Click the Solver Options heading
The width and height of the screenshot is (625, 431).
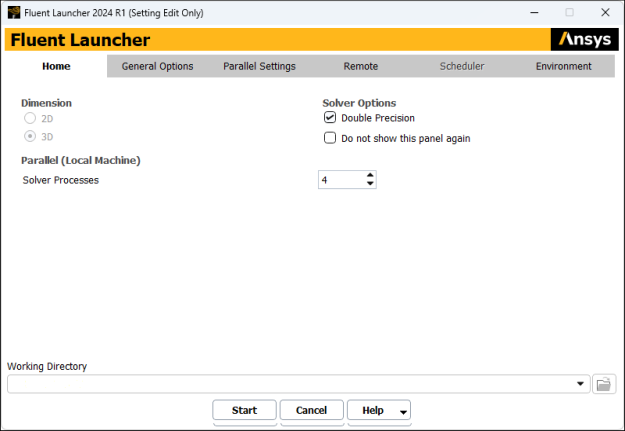pos(359,103)
